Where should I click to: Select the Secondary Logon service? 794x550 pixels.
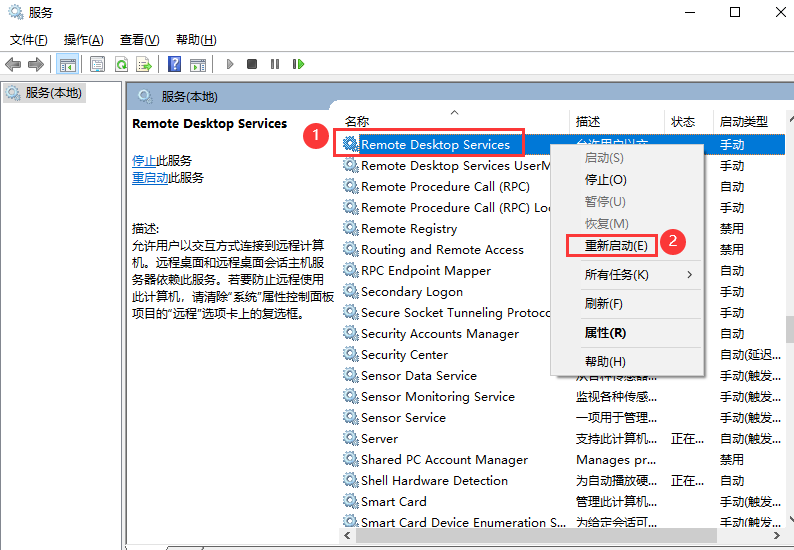click(412, 292)
